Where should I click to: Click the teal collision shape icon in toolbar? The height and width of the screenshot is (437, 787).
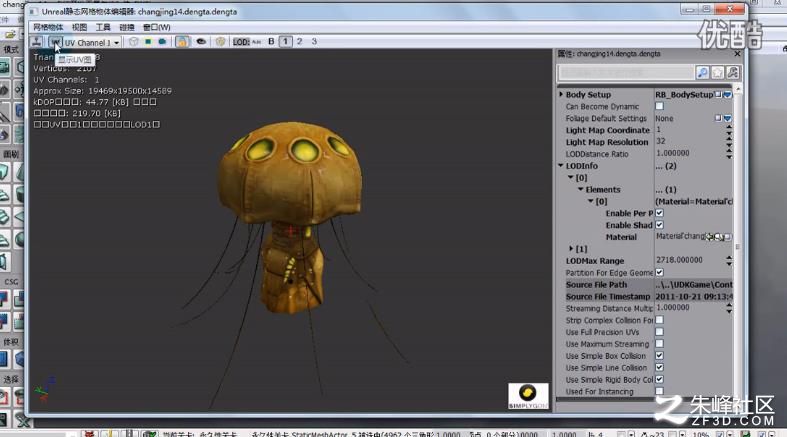[x=162, y=42]
